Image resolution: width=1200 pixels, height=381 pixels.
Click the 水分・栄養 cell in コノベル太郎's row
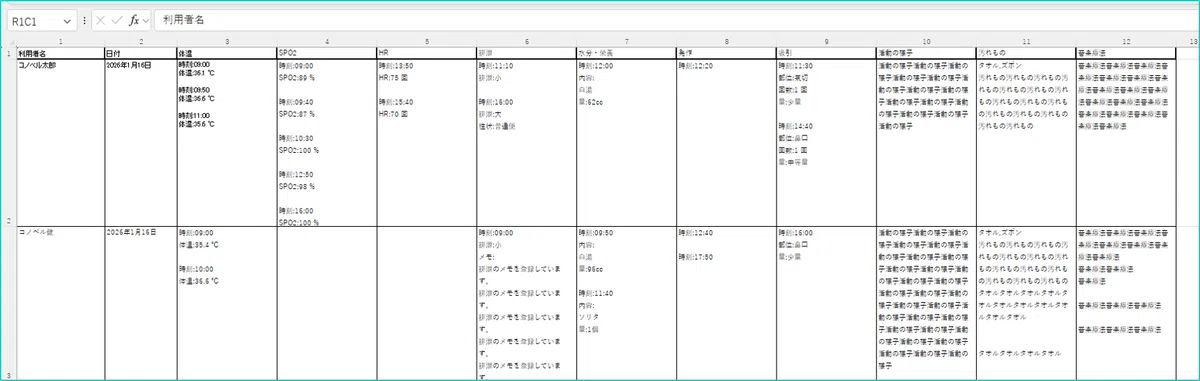626,143
